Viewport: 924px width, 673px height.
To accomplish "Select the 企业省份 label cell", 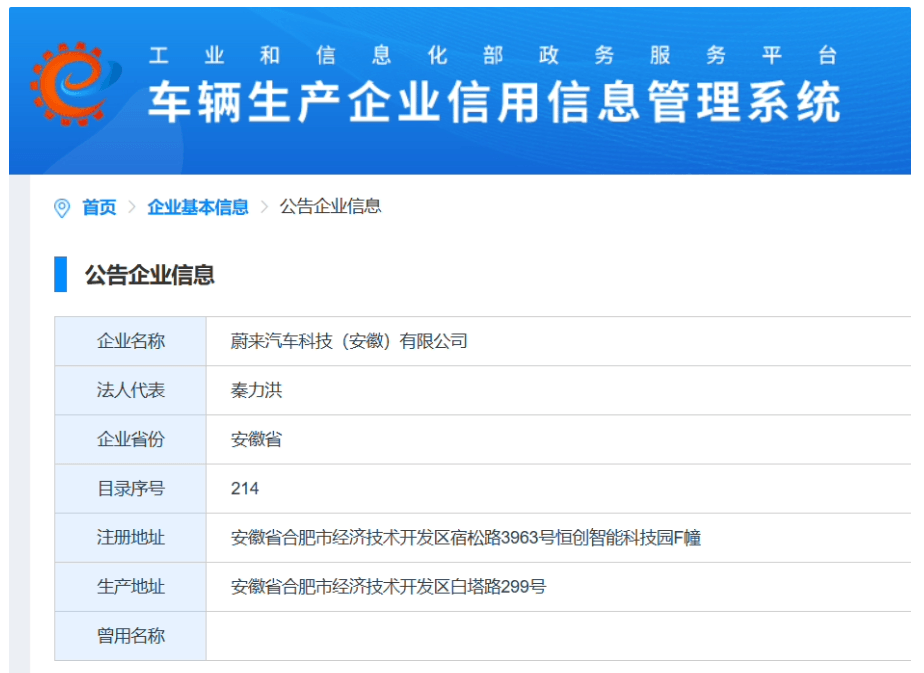I will [130, 440].
